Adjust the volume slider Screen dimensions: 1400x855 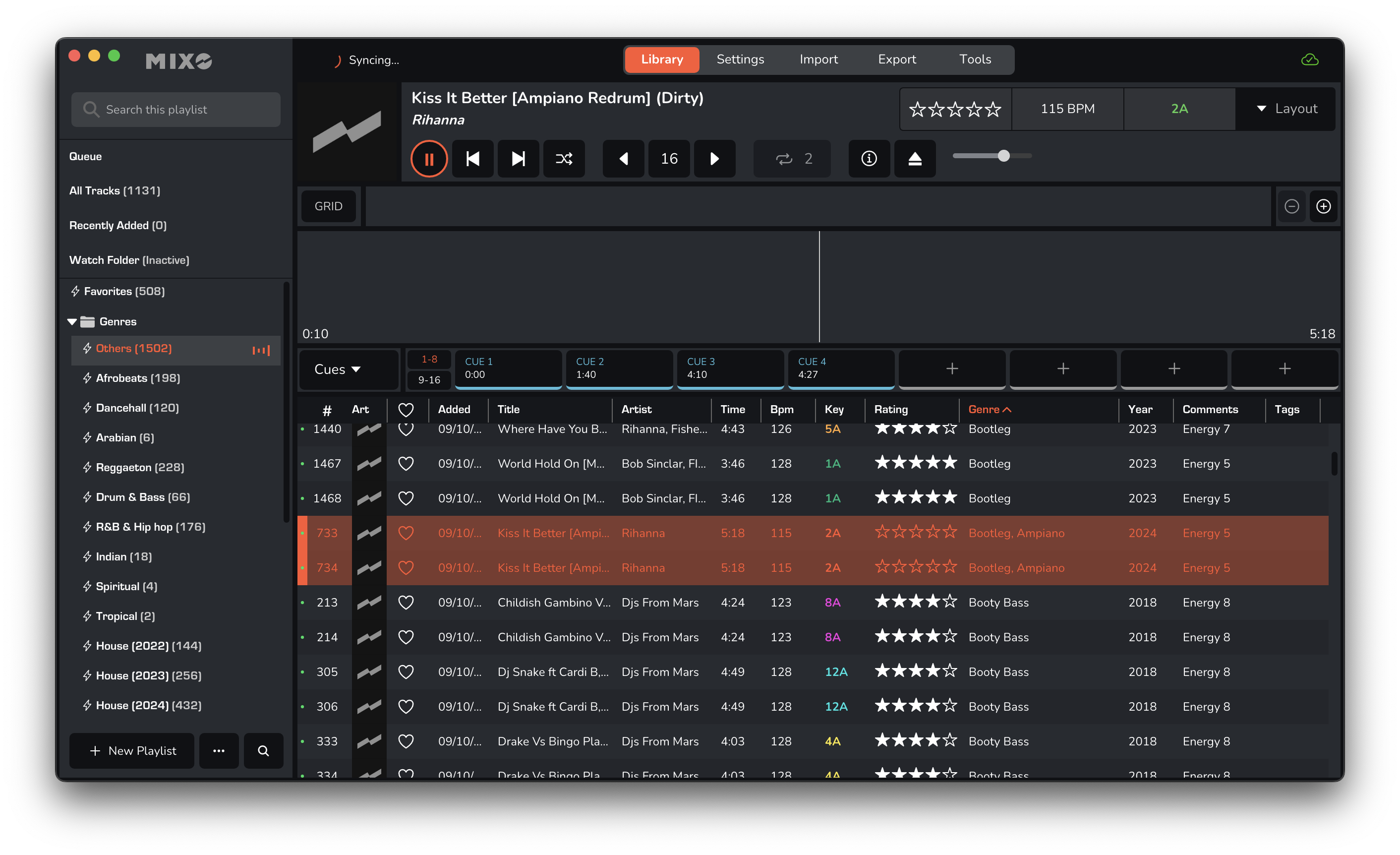992,156
